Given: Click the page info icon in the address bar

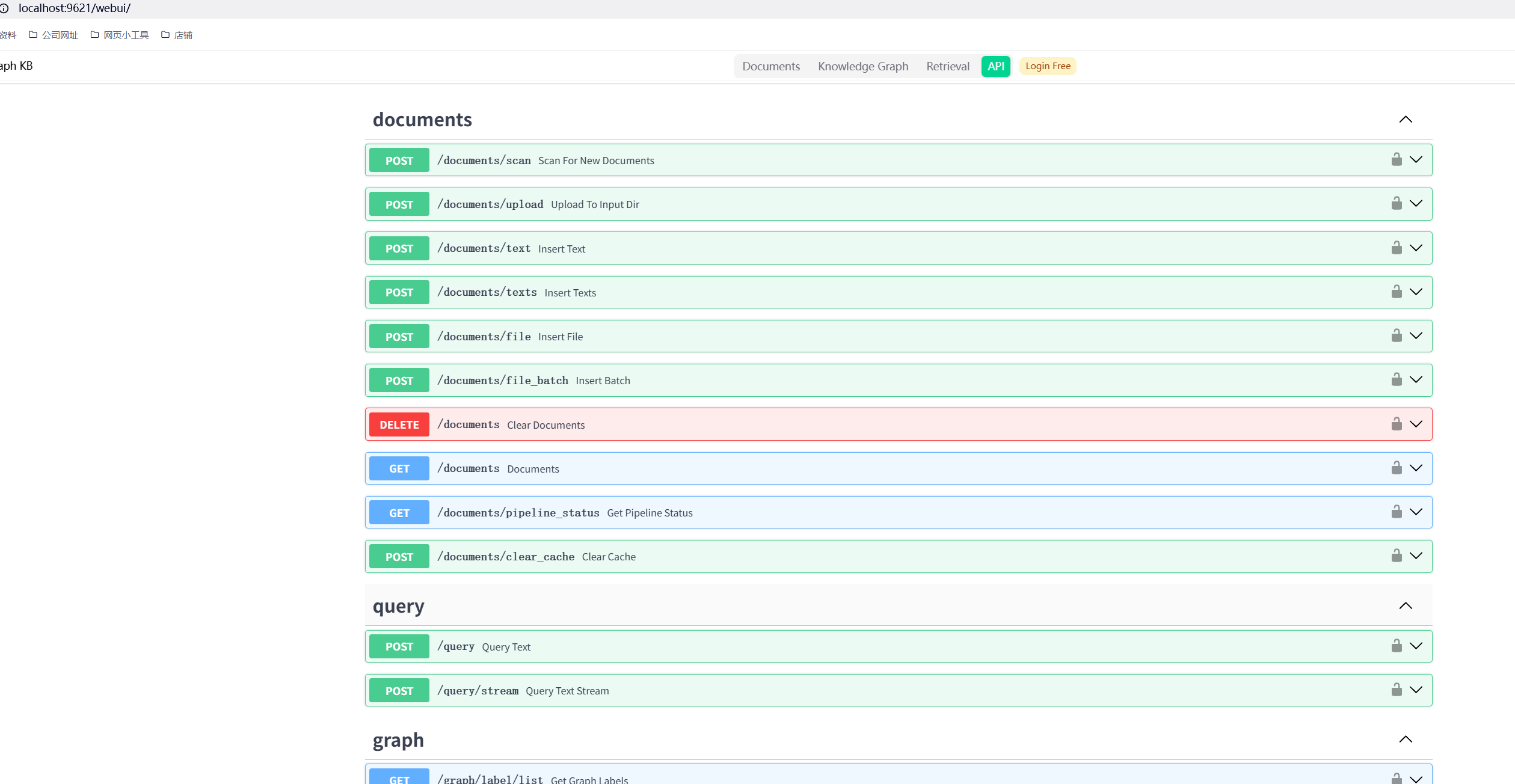Looking at the screenshot, I should (x=5, y=8).
